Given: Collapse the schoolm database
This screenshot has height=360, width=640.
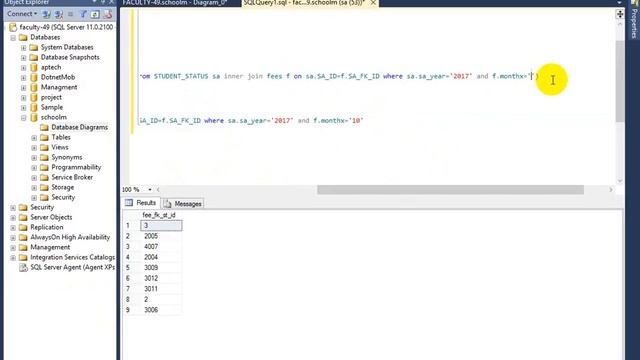Looking at the screenshot, I should tap(24, 118).
